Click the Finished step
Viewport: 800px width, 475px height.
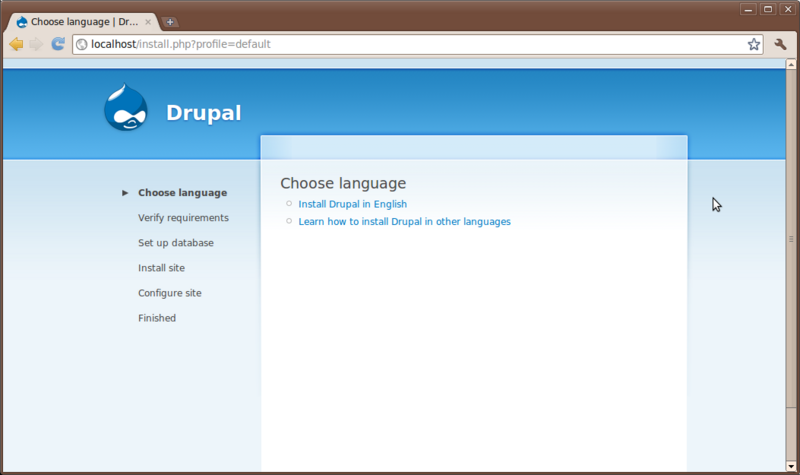pos(157,318)
